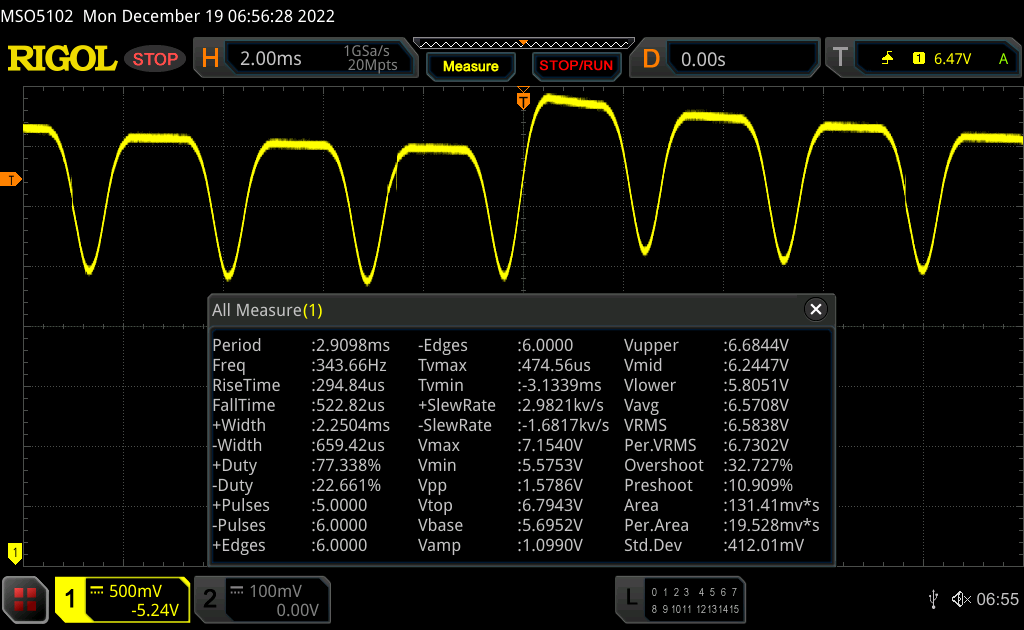Close the All Measure panel
Image resolution: width=1024 pixels, height=630 pixels.
(816, 310)
